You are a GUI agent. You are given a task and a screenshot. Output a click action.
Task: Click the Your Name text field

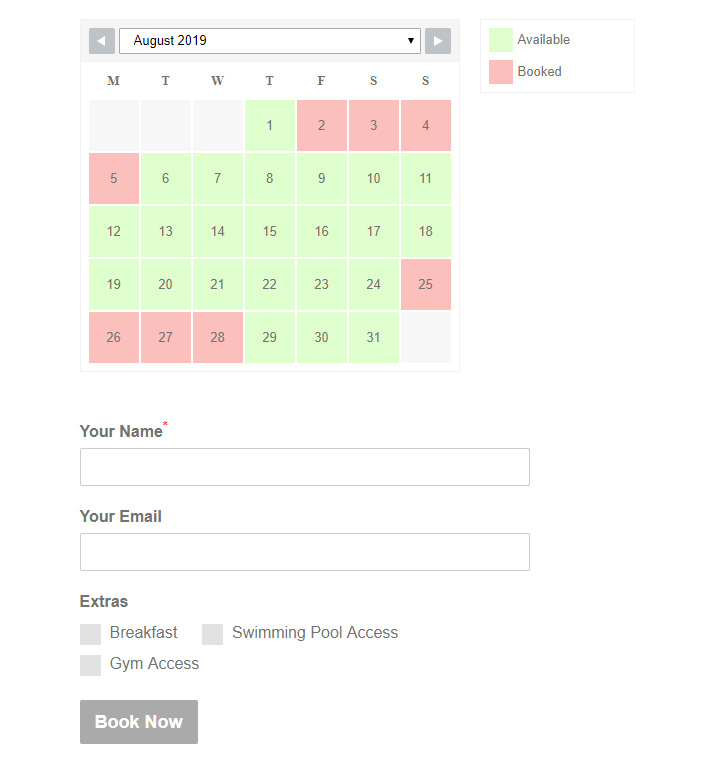point(304,467)
